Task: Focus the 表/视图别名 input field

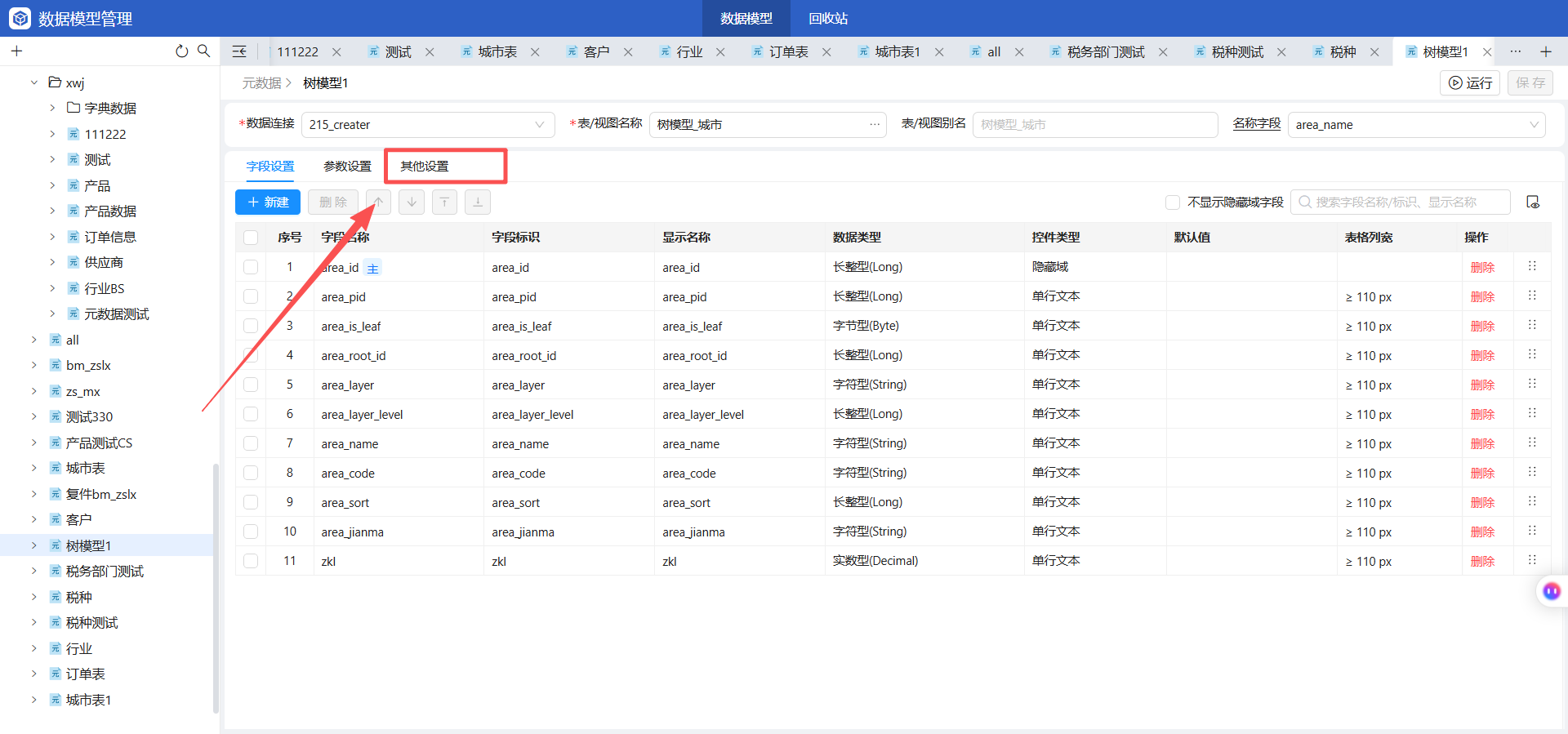Action: [x=1095, y=125]
